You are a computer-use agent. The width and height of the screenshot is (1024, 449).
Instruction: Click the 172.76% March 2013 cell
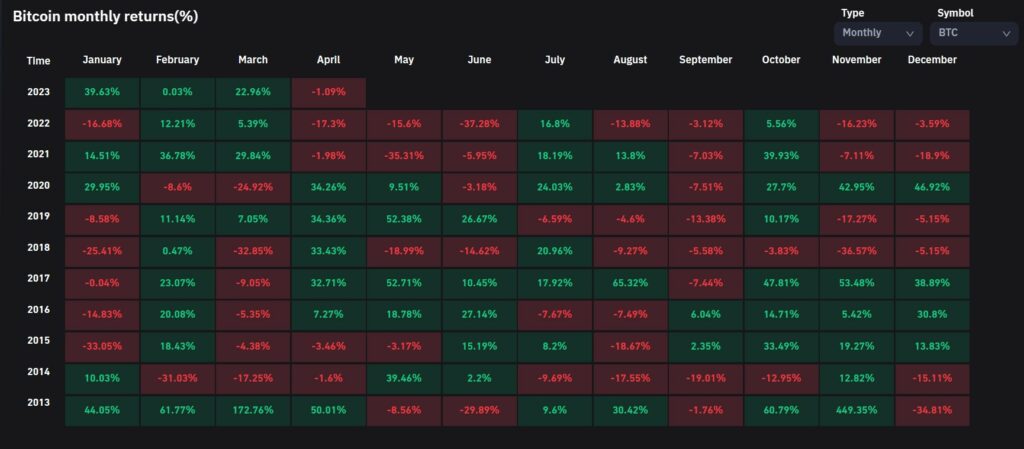point(253,410)
